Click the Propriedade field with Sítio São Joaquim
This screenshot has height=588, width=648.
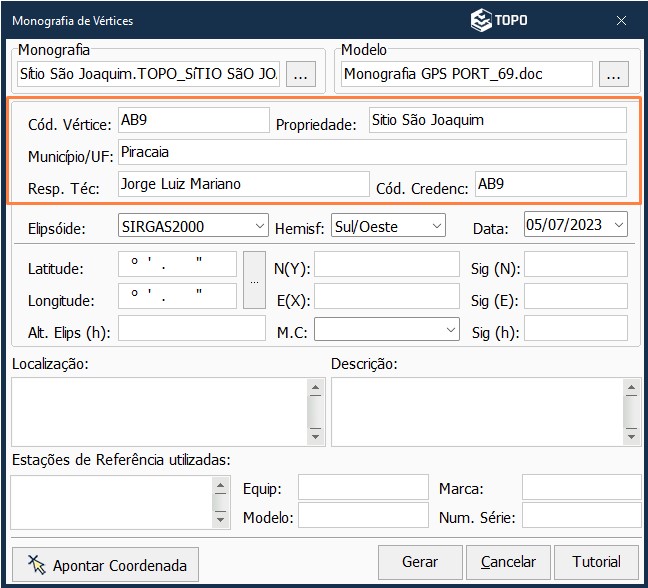498,120
